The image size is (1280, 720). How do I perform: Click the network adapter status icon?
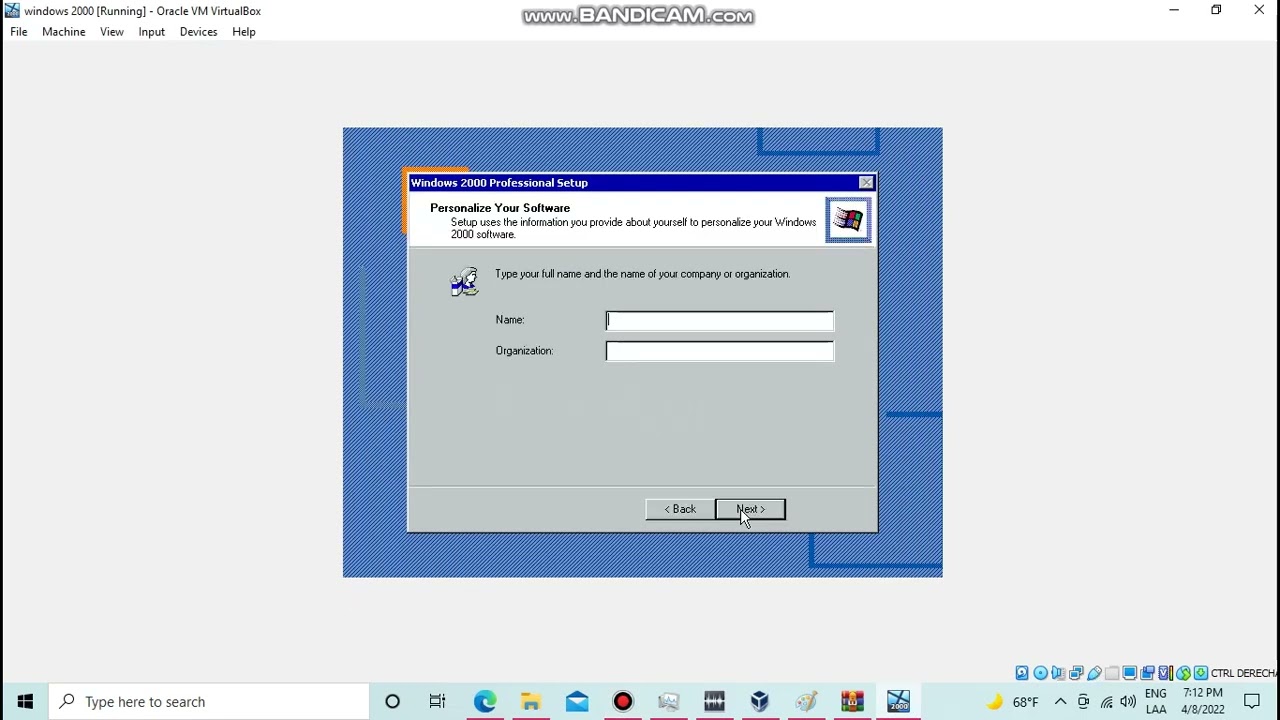pos(1076,673)
